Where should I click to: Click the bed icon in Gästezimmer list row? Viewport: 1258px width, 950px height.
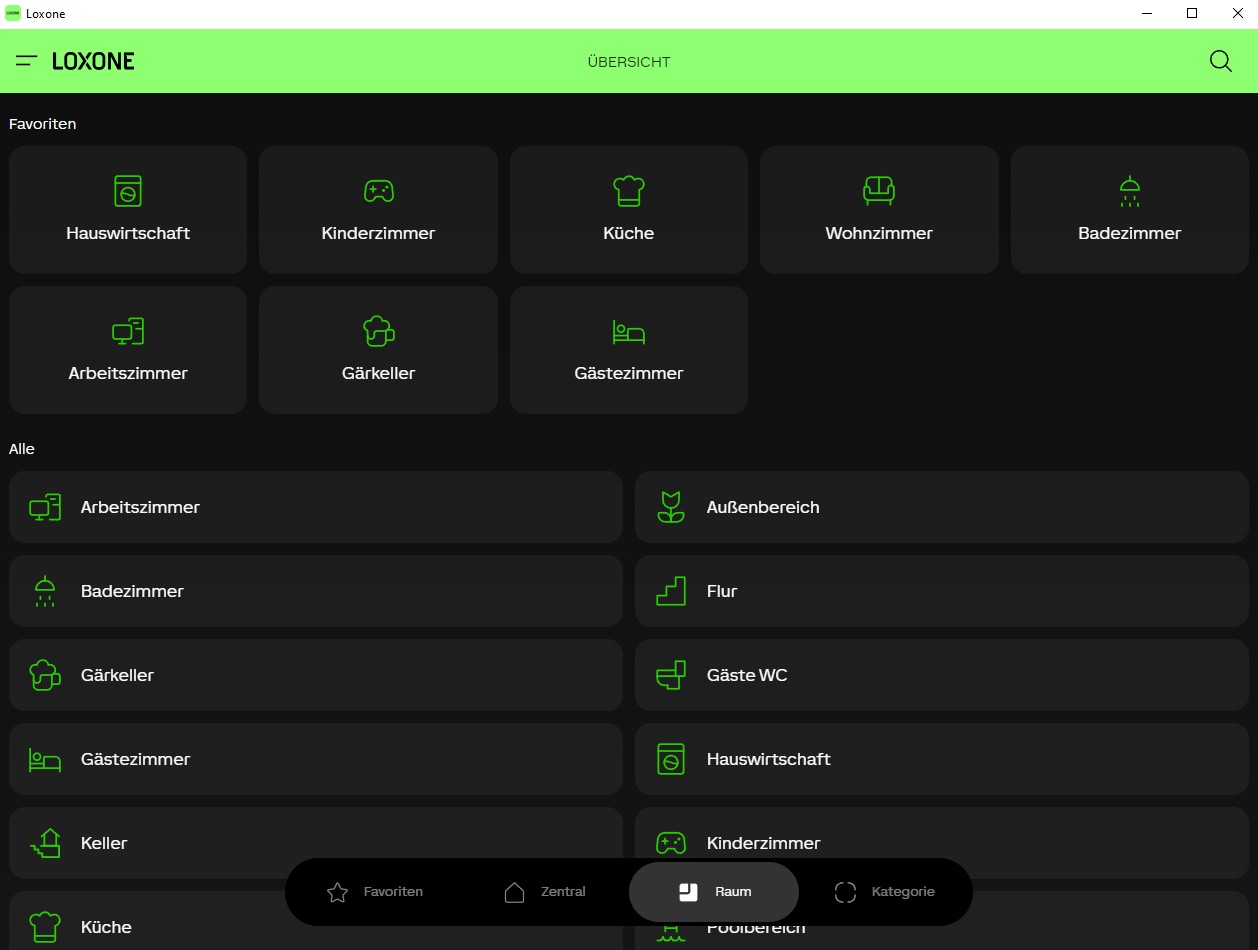pos(45,760)
